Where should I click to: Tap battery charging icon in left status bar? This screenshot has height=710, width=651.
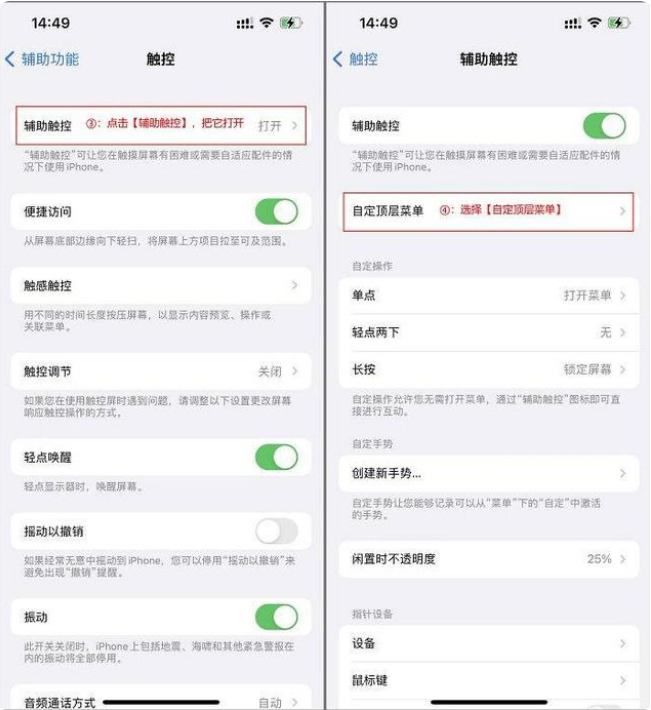(x=291, y=22)
